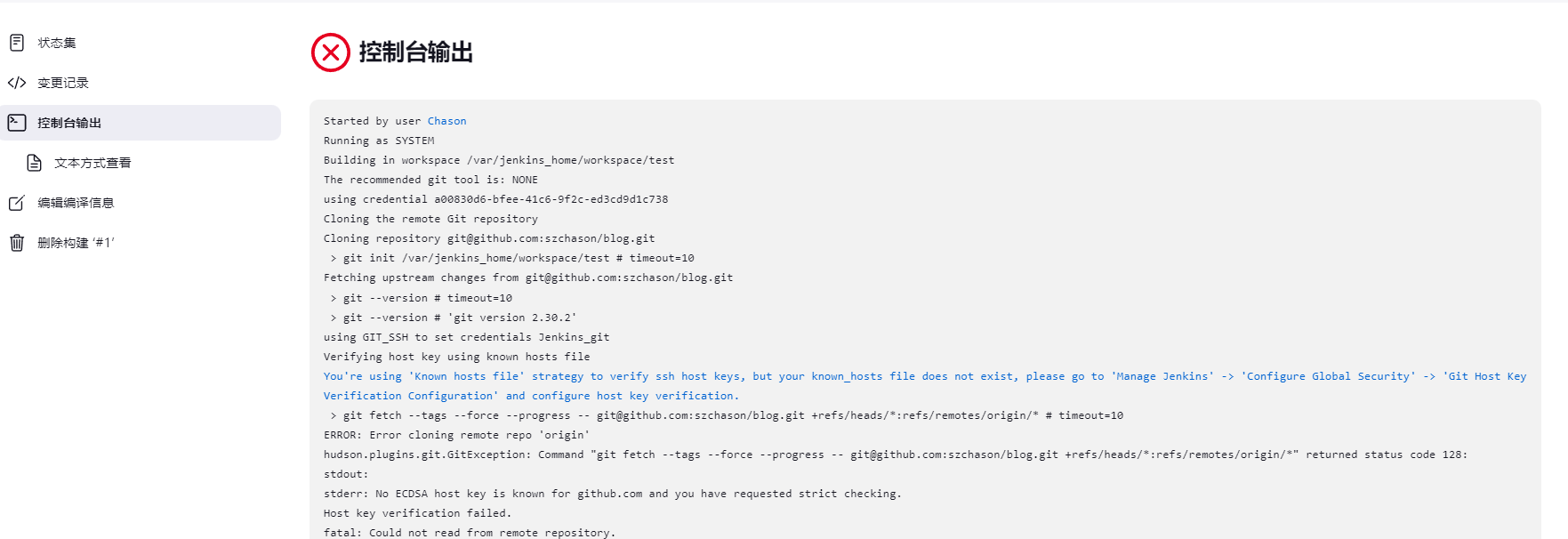The image size is (1568, 539).
Task: Click the 'Cloning repository git@github.com' line
Action: click(489, 238)
